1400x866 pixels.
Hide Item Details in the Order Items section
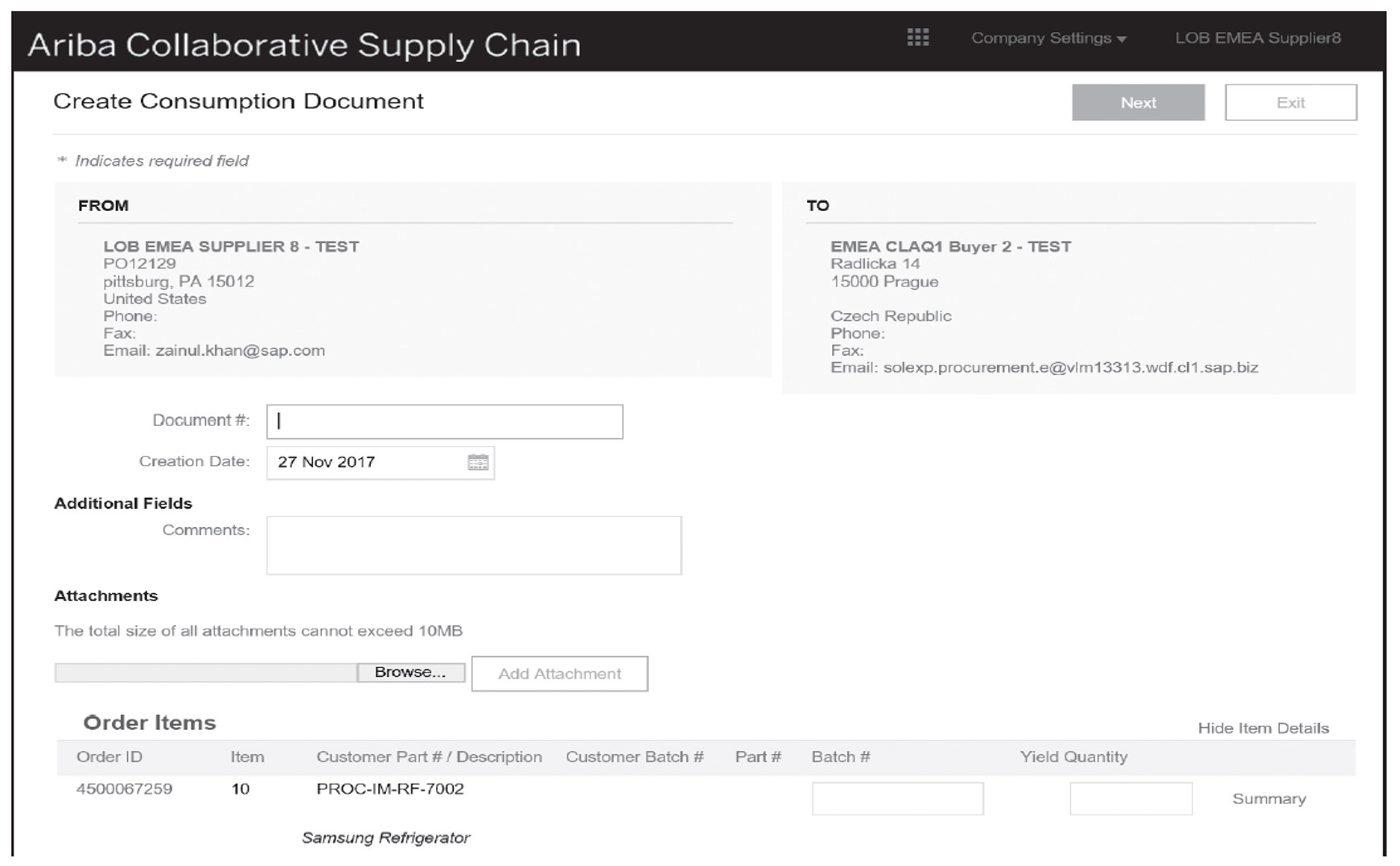click(1264, 728)
